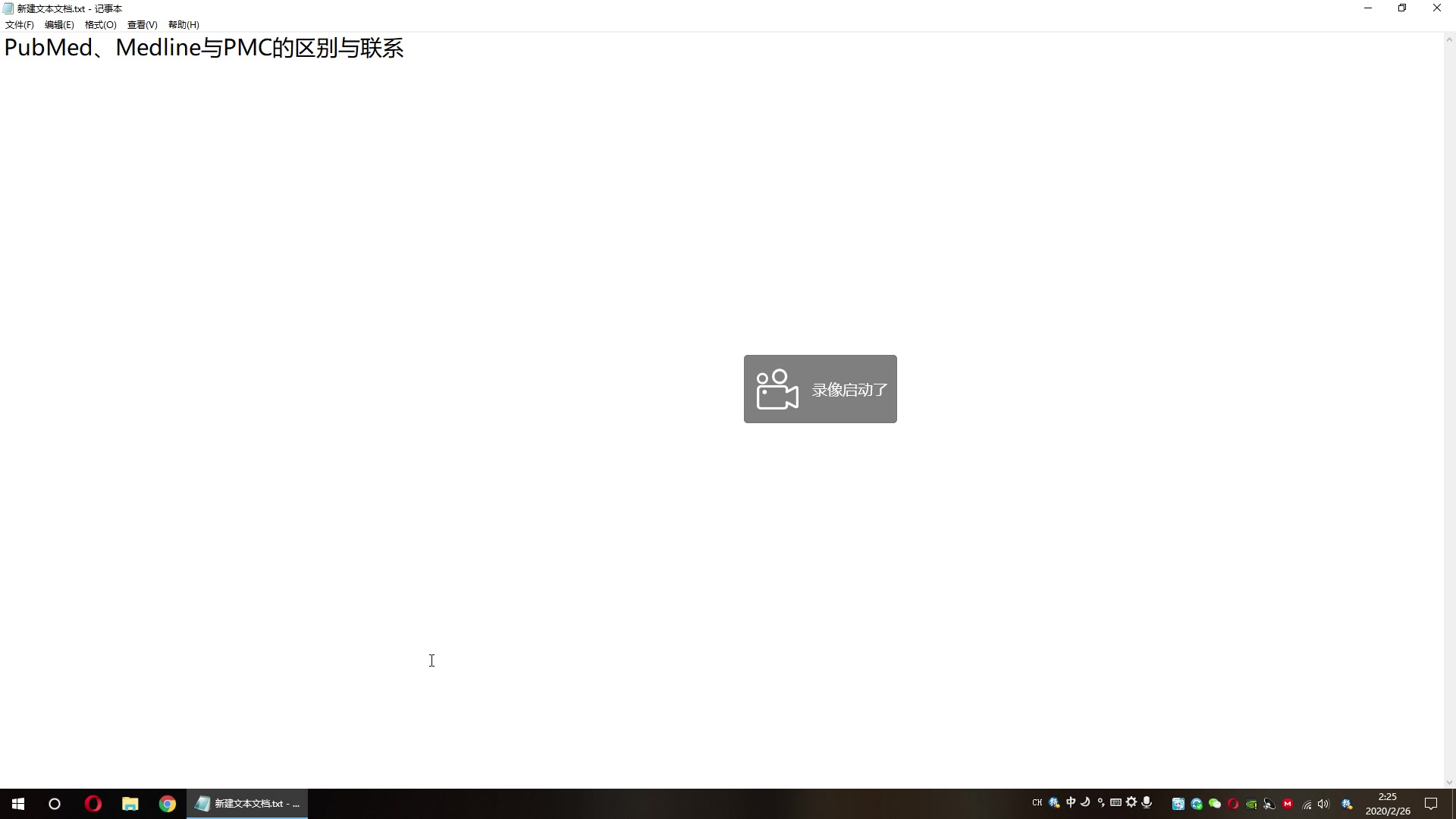1456x819 pixels.
Task: Open Cortana search circle
Action: click(55, 804)
